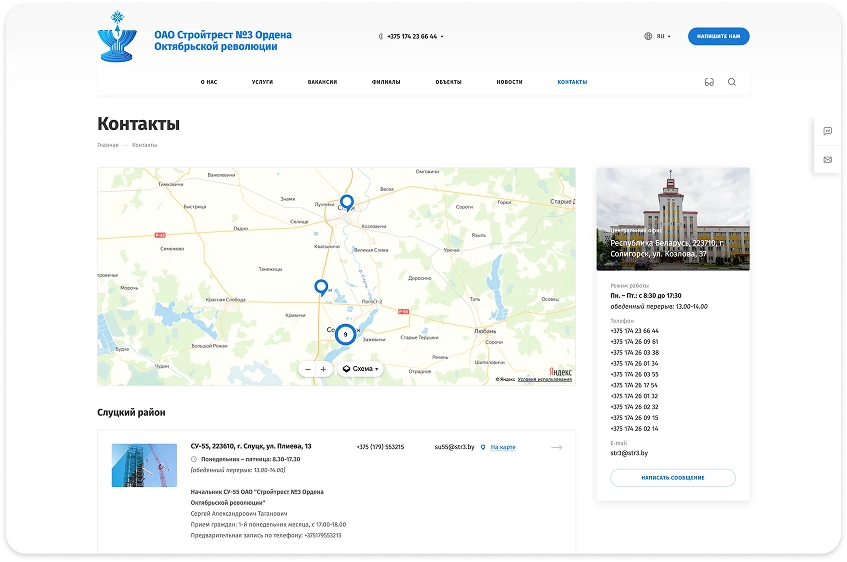Zoom out the map with minus
The height and width of the screenshot is (562, 847).
pos(308,369)
